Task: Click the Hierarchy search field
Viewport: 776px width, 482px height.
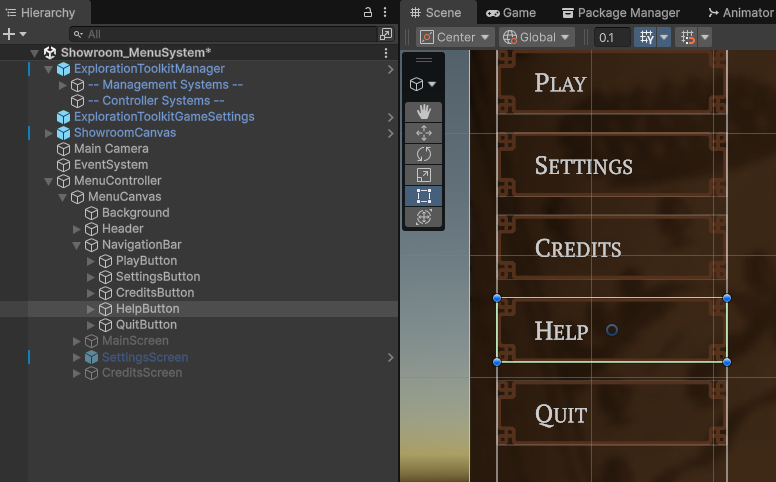Action: click(x=220, y=34)
